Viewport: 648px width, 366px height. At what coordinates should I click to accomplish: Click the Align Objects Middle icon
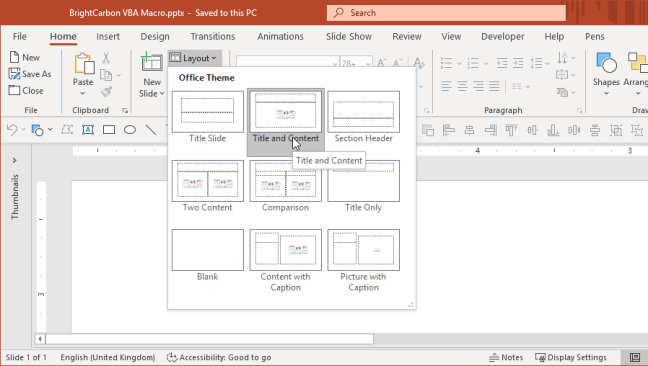click(532, 131)
